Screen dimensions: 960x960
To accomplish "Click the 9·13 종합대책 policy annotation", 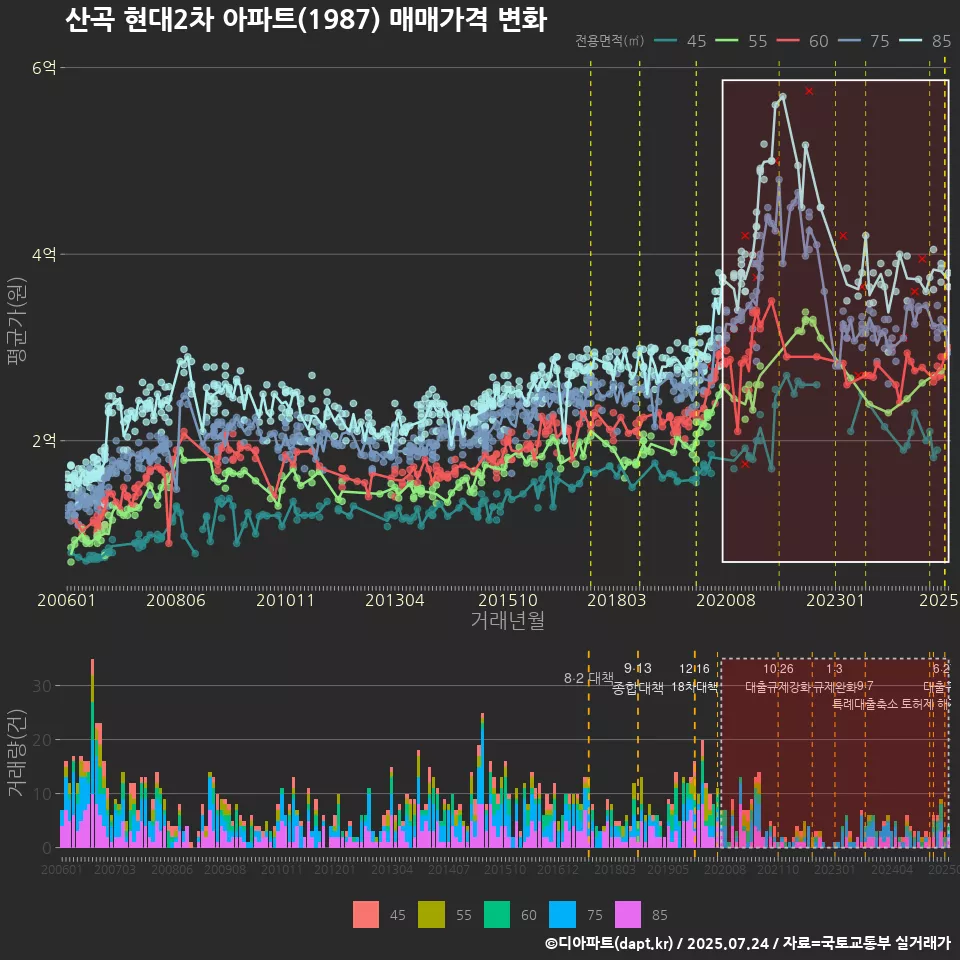I will 637,678.
